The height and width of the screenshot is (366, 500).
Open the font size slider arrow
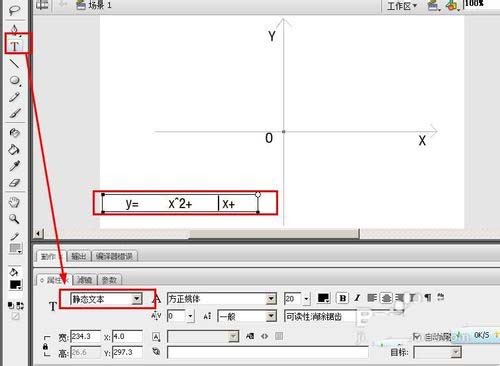pos(306,299)
